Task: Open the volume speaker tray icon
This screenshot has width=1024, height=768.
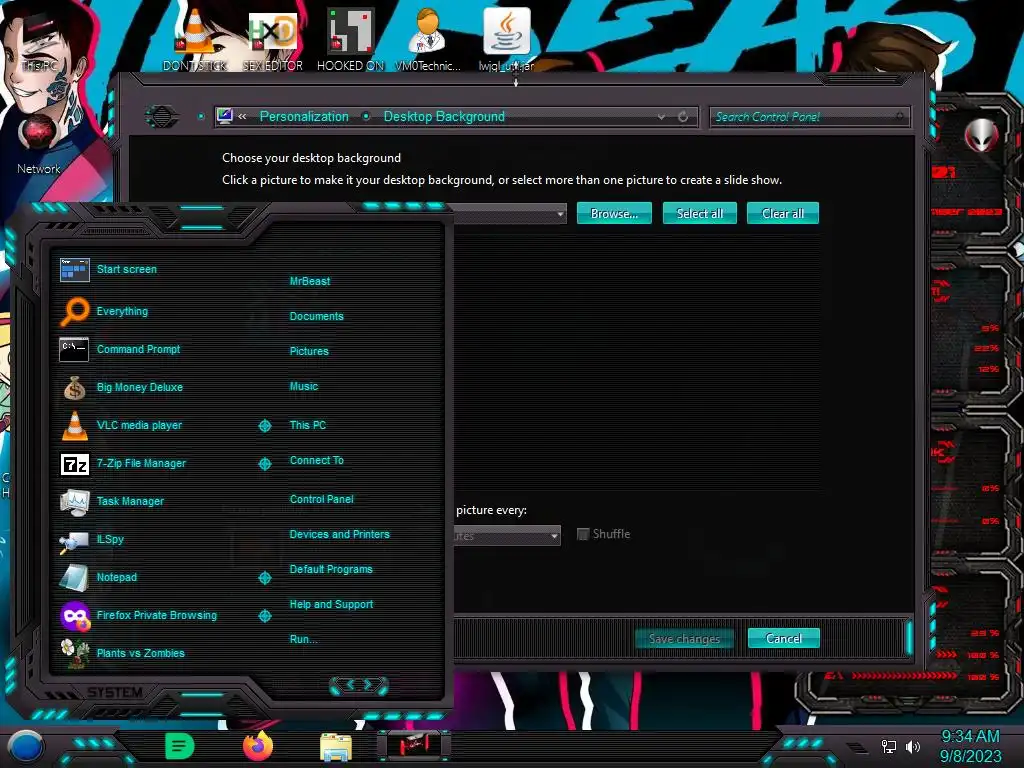Action: click(x=913, y=746)
